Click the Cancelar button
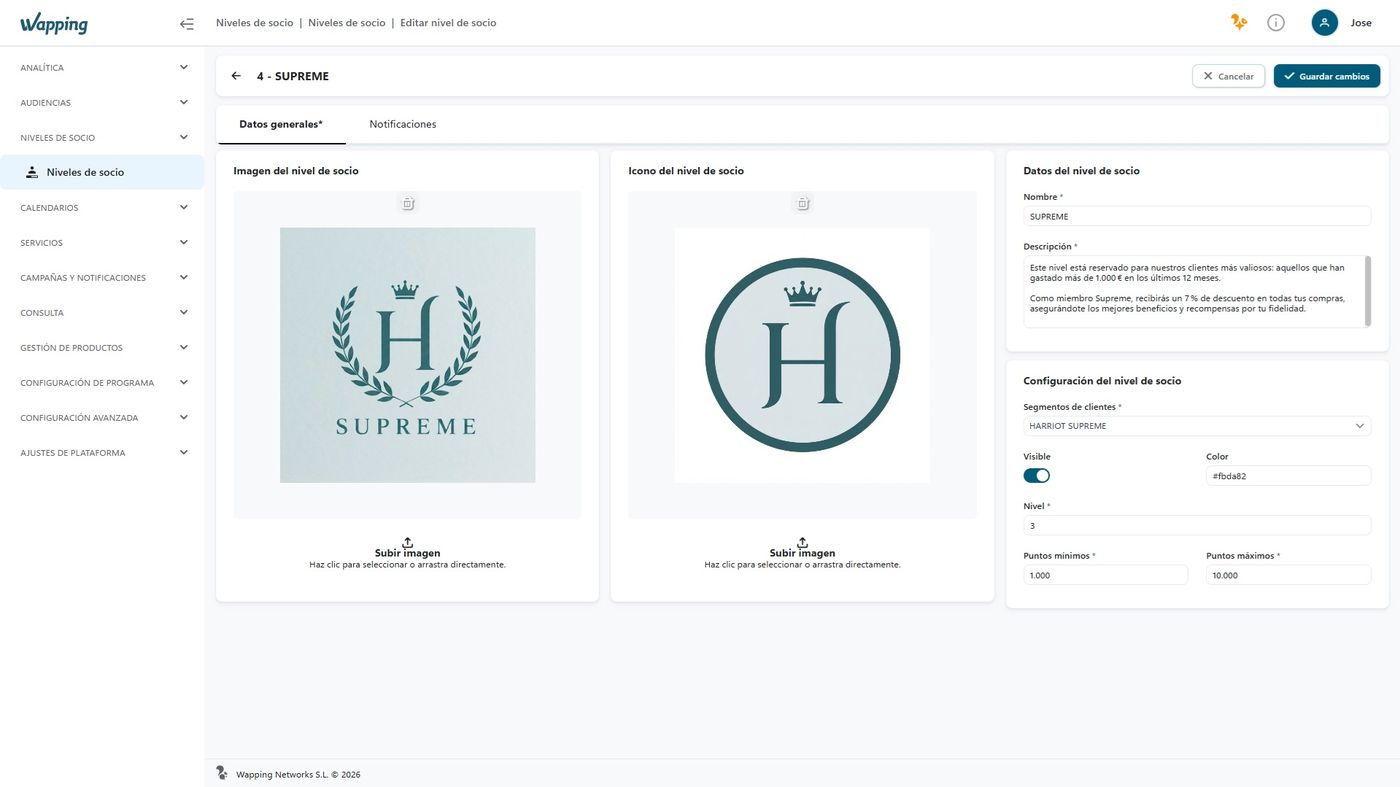Screen dimensions: 1400x787 [1228, 76]
